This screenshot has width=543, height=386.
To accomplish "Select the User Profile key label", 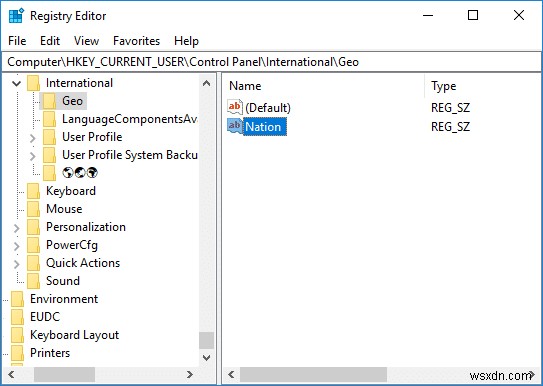I will (92, 137).
